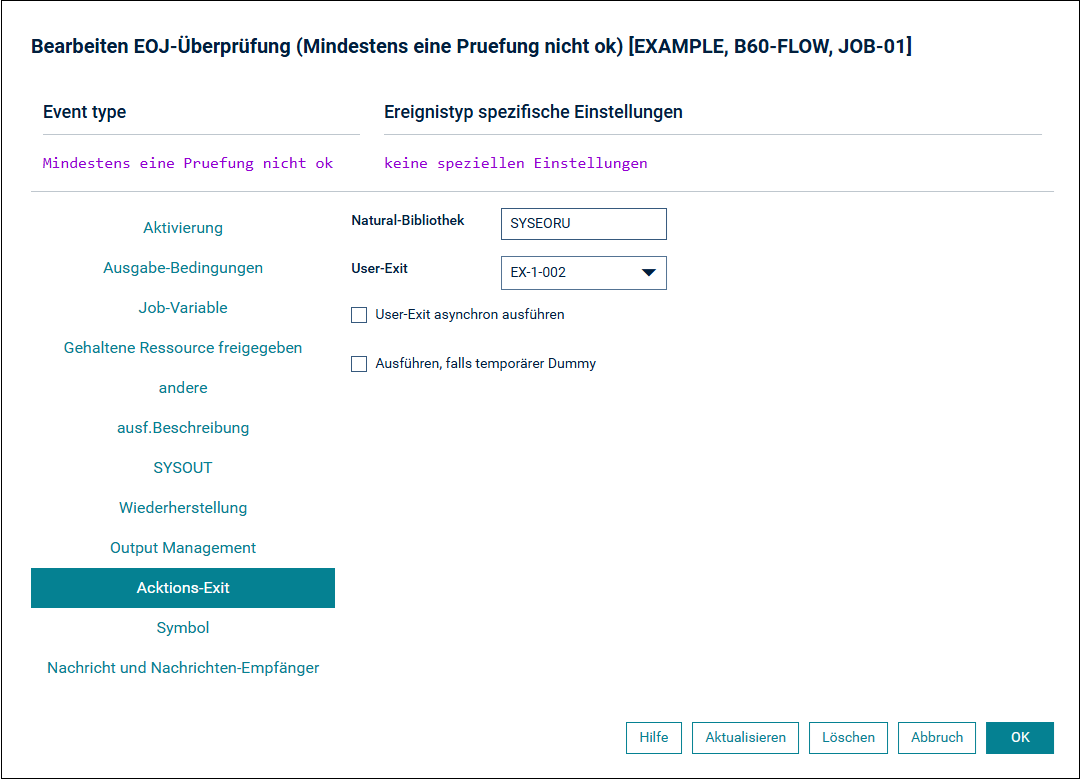The width and height of the screenshot is (1082, 782).
Task: Show the ausf.Beschreibung tab
Action: click(x=183, y=428)
